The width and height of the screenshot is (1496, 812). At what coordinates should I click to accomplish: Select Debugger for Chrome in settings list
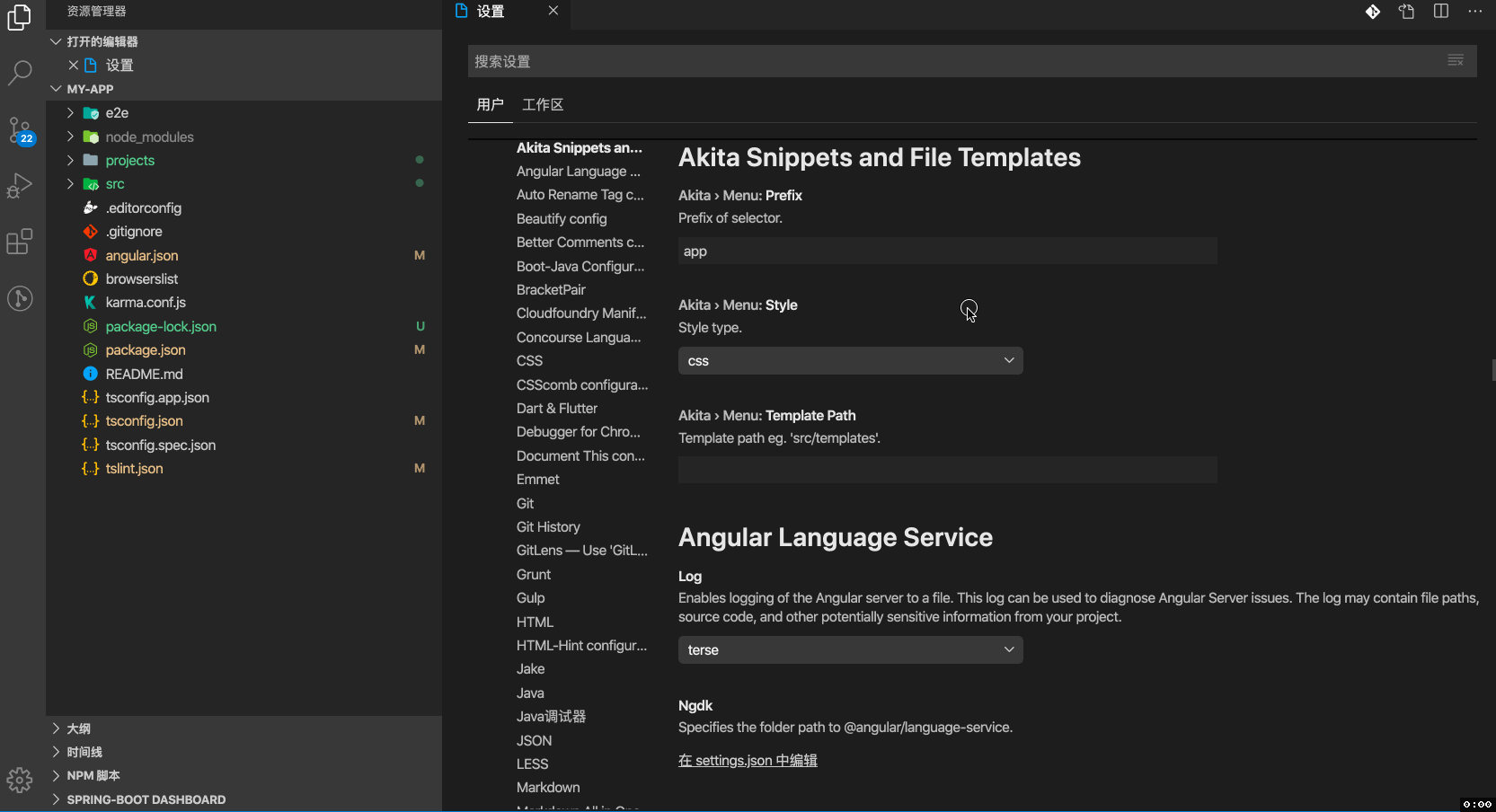(579, 432)
